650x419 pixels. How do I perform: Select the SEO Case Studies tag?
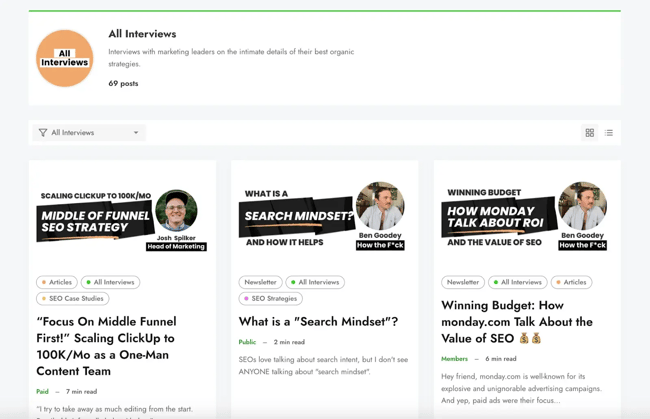coord(73,298)
